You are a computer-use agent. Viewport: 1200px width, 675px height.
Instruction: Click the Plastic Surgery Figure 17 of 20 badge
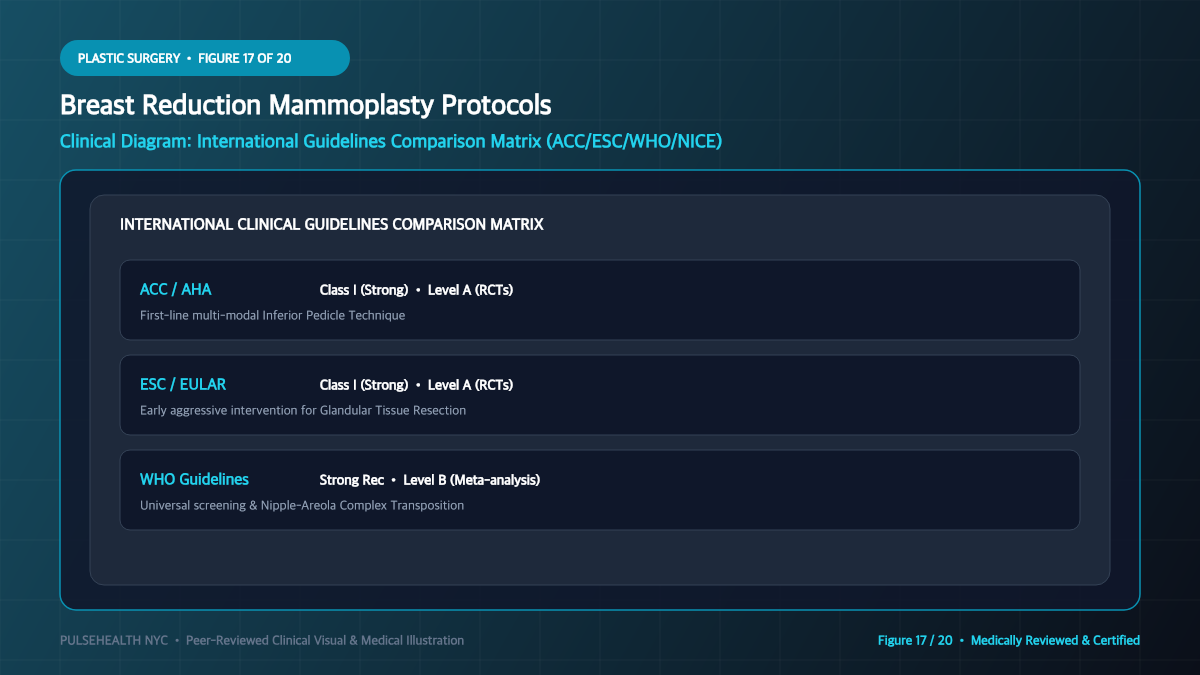coord(205,58)
